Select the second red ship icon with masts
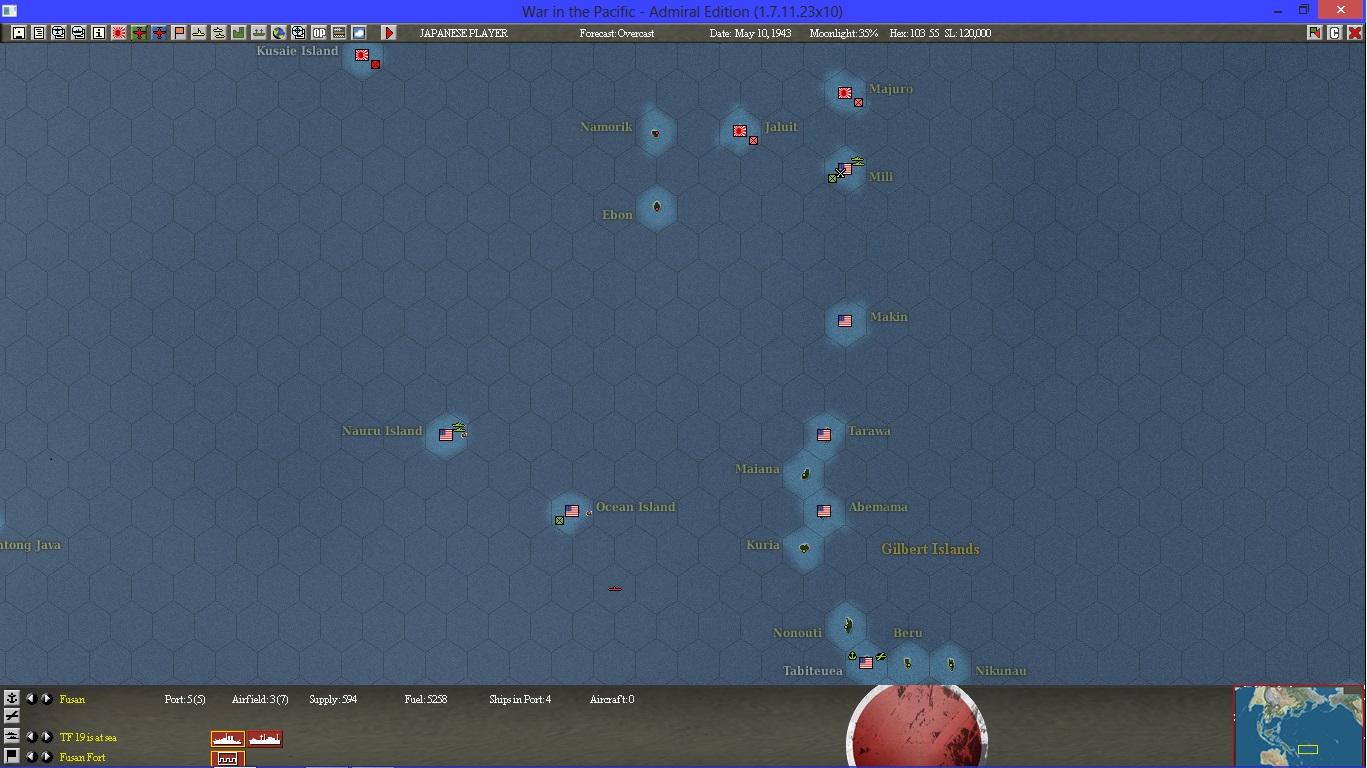 click(265, 739)
